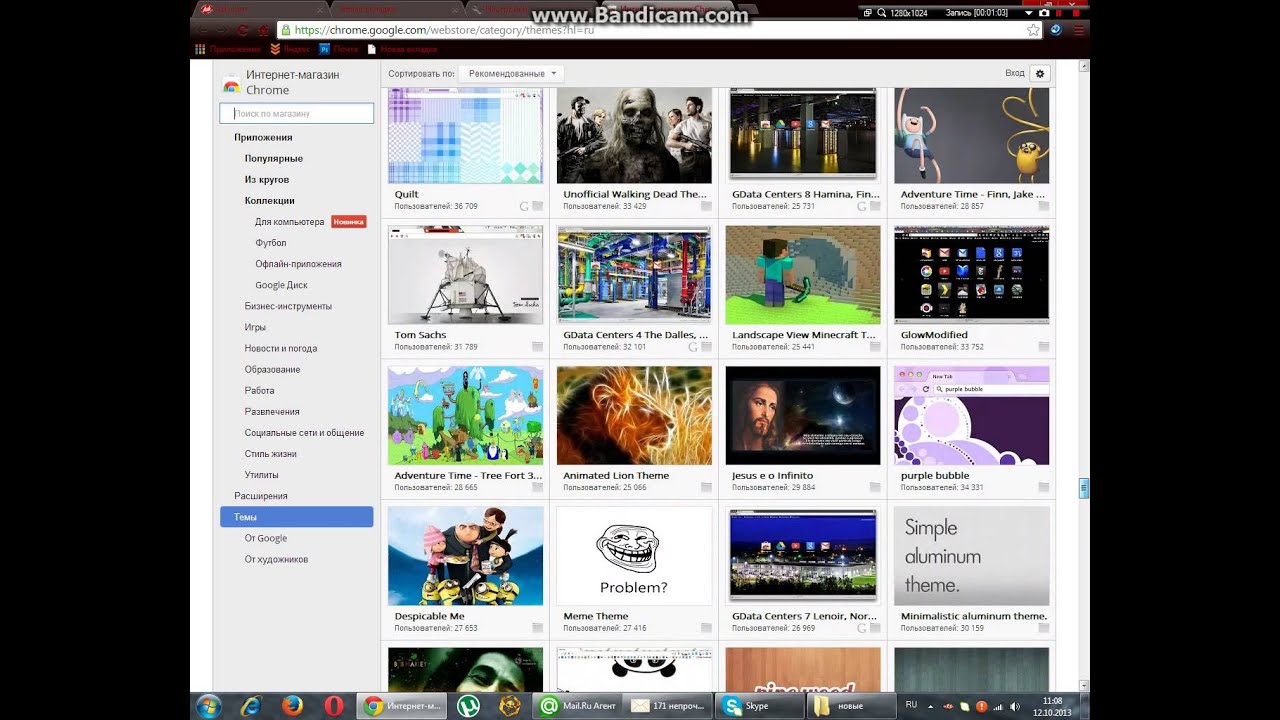Select the 'Приложения' category
Viewport: 1280px width, 720px height.
click(263, 137)
